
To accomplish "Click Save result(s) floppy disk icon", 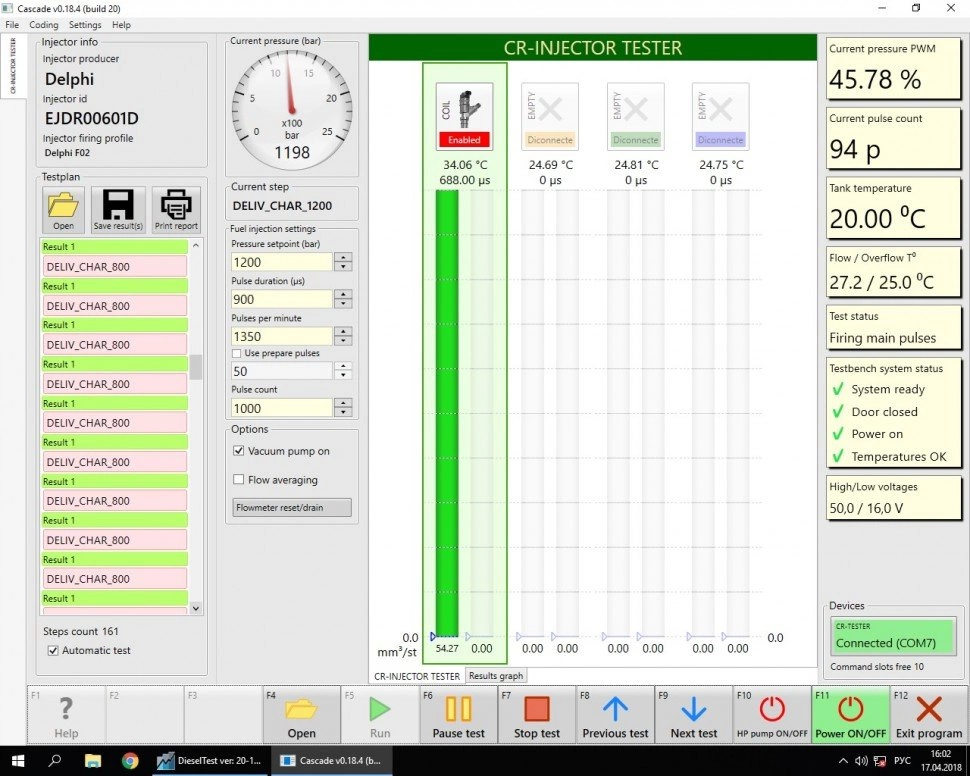I will (118, 210).
